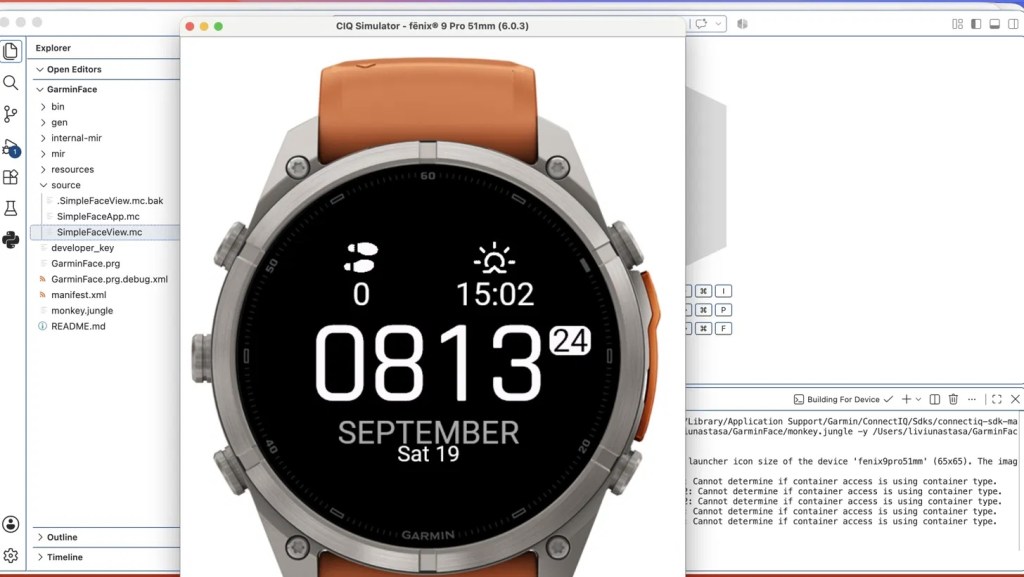Click the F key shortcut box
Screen dimensions: 1024x577
coord(723,328)
